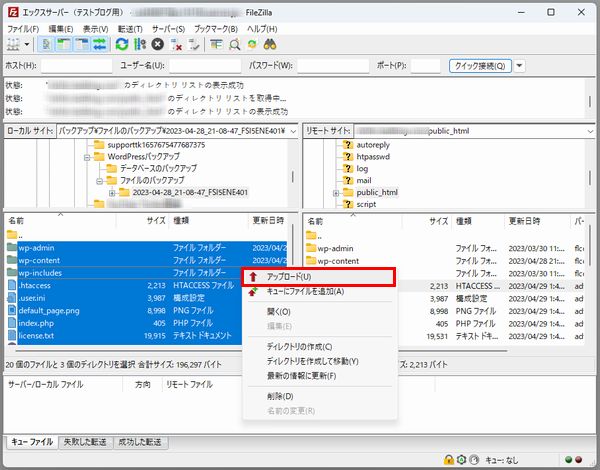Choose アップロード(U) from context menu
600x470 pixels.
tap(318, 277)
